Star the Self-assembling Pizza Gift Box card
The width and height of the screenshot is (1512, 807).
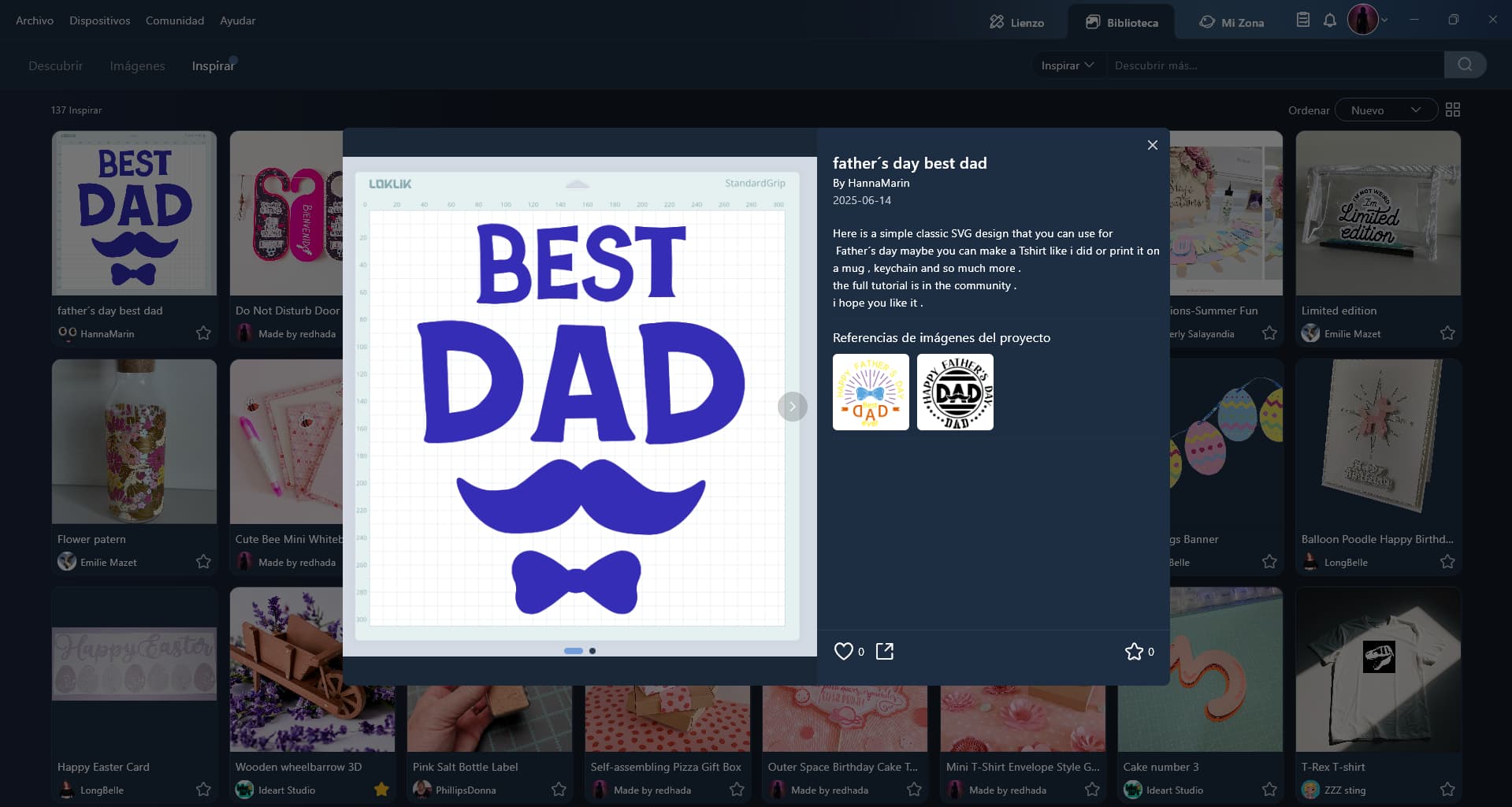pos(737,789)
